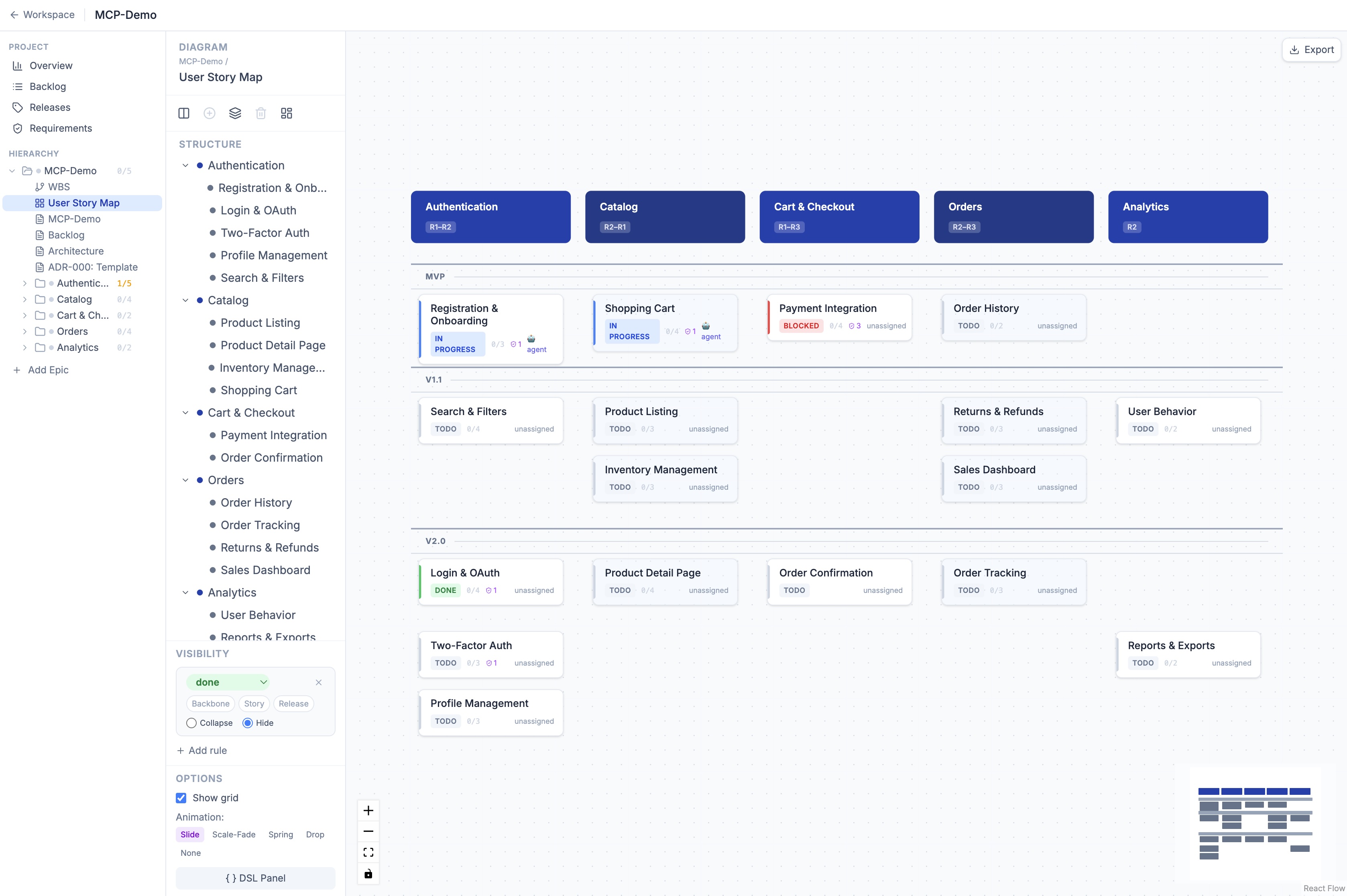Remove the done visibility rule

point(319,682)
